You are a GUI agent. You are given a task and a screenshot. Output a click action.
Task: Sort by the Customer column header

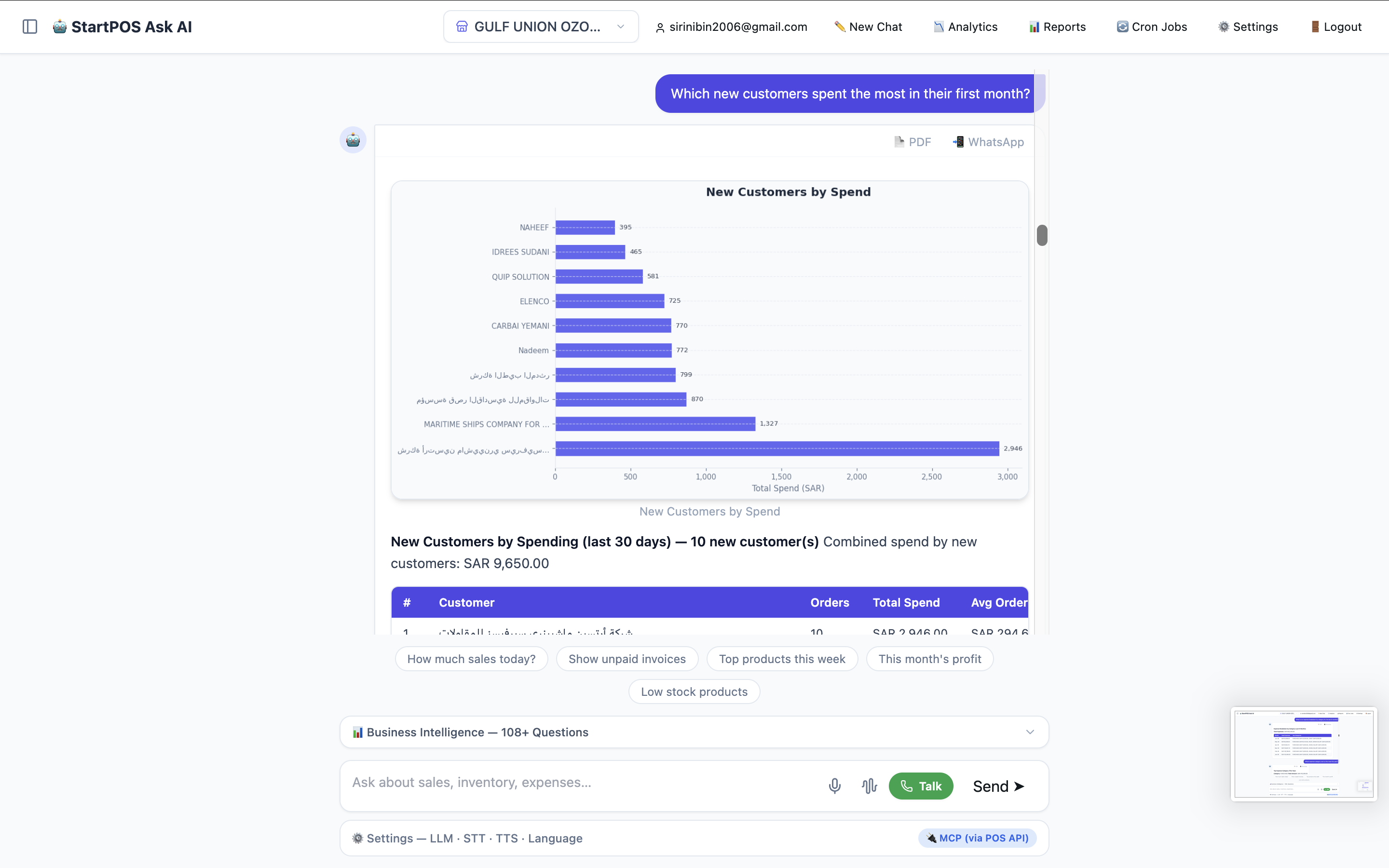coord(466,602)
